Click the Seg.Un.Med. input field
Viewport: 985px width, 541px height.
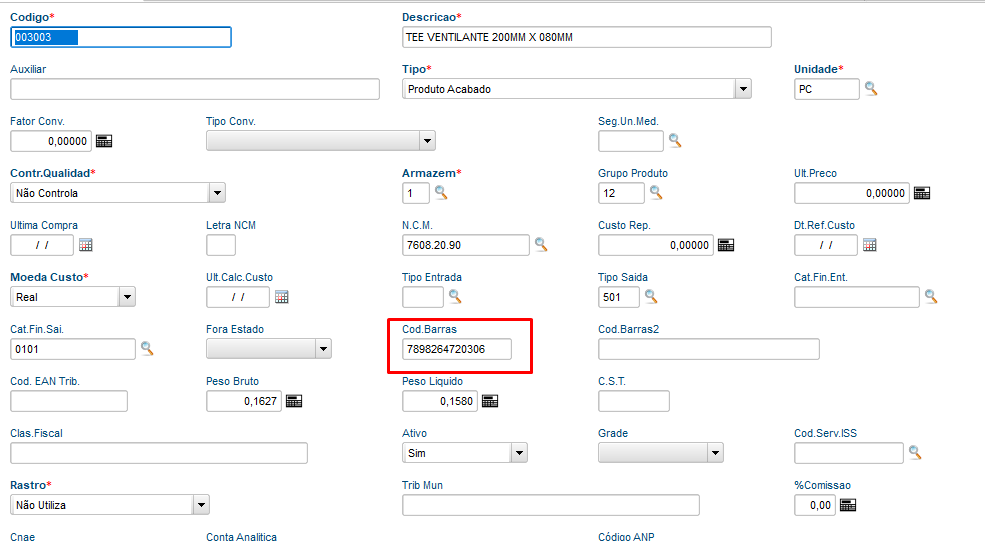coord(631,141)
